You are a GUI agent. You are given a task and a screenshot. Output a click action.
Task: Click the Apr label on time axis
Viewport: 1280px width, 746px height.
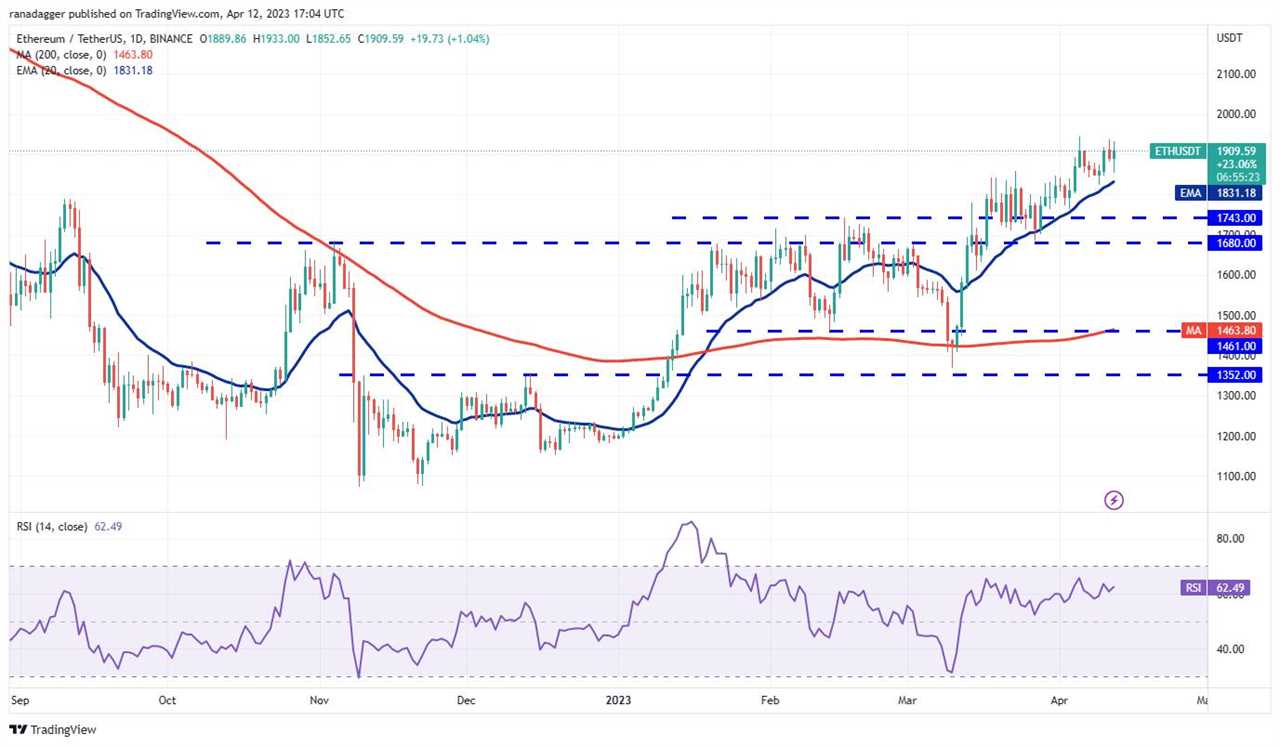coord(1058,701)
